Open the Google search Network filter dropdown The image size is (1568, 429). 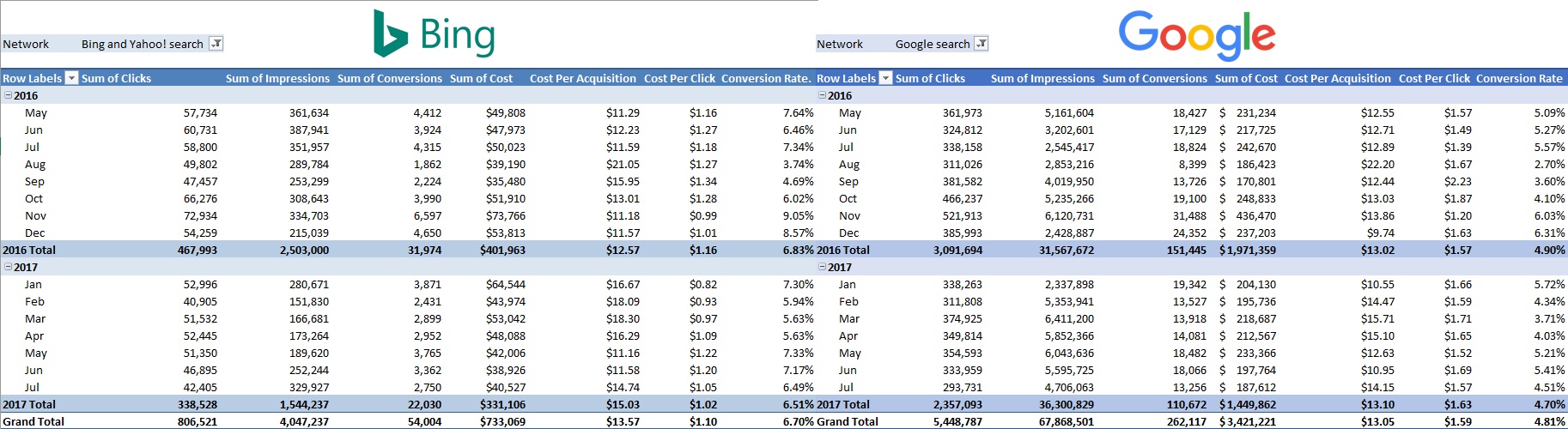(x=982, y=44)
